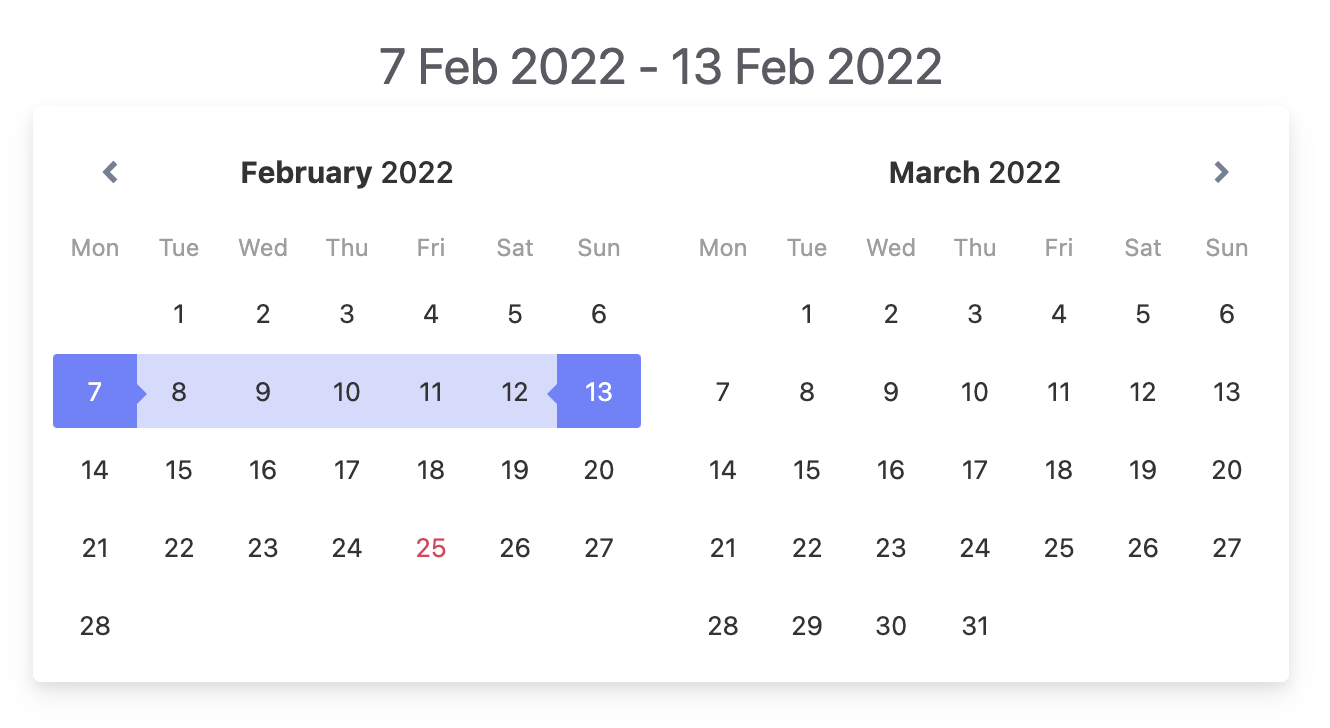Screen dimensions: 1330x728
Task: Select 13 March on Sunday column
Action: 1227,391
